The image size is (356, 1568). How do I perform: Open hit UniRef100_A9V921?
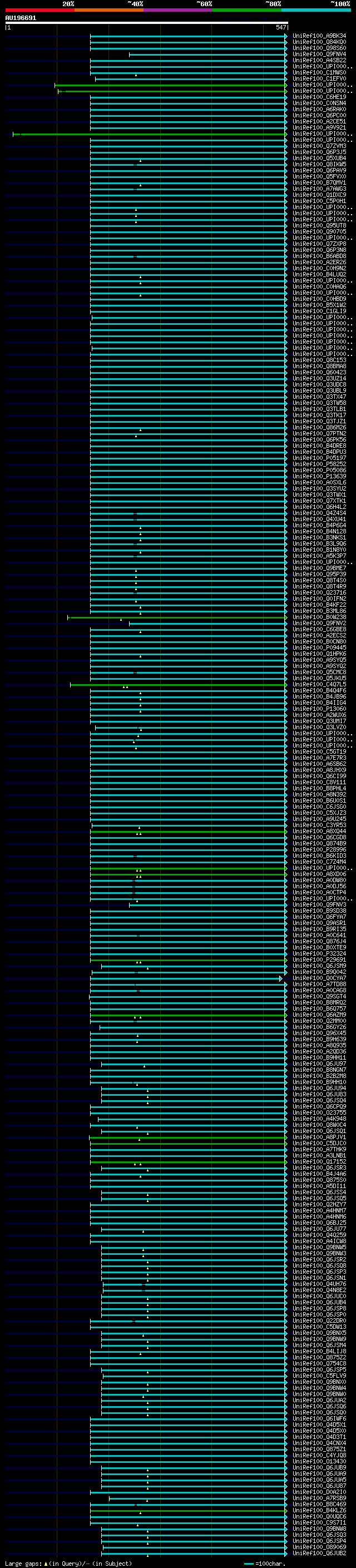(319, 127)
